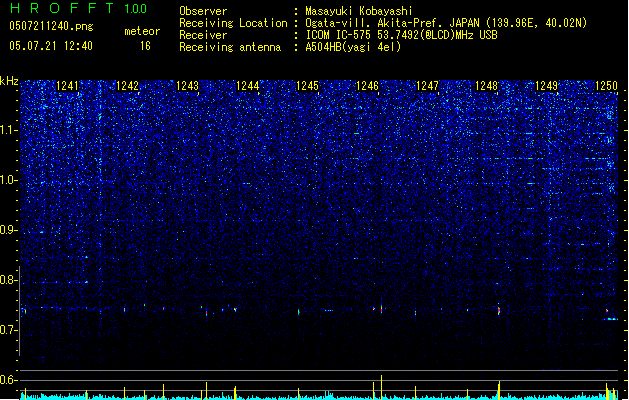629x400 pixels.
Task: Click the Ogata-vill. Akita-Pref. JAPAN location text
Action: [x=446, y=23]
